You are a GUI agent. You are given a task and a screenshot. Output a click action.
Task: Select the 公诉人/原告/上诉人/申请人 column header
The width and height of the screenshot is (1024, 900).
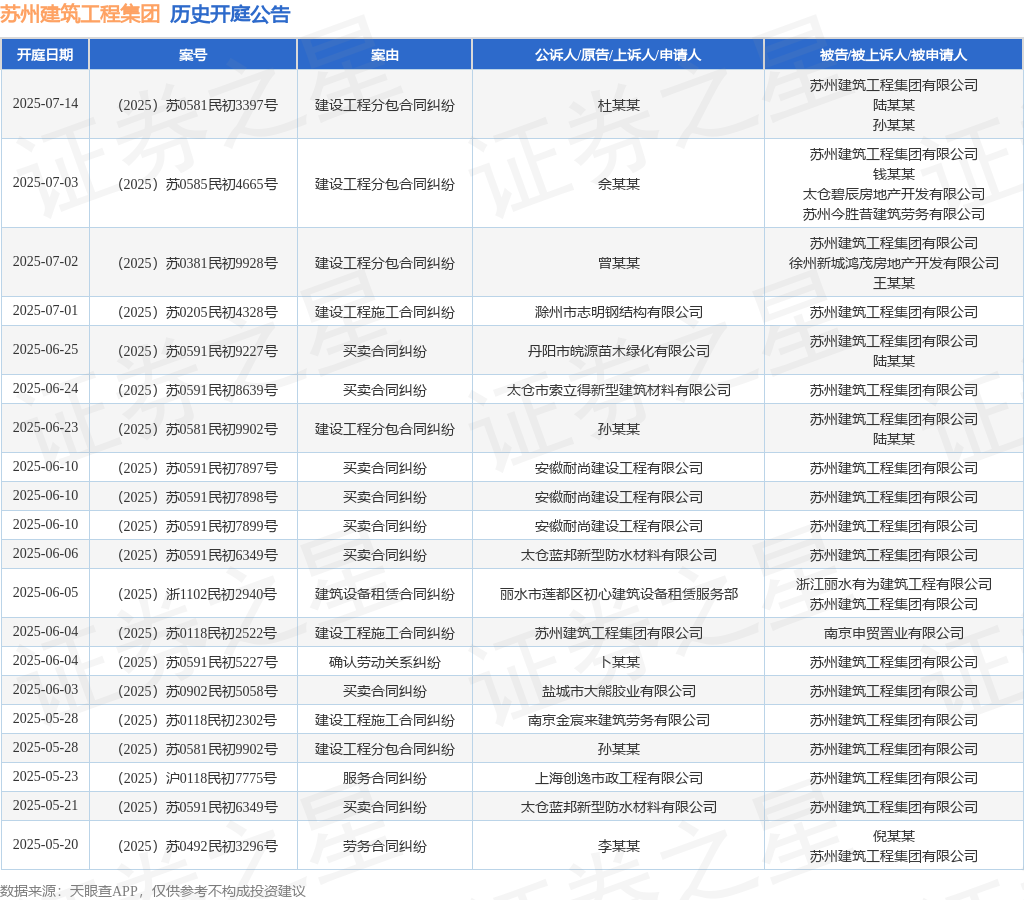click(x=618, y=55)
